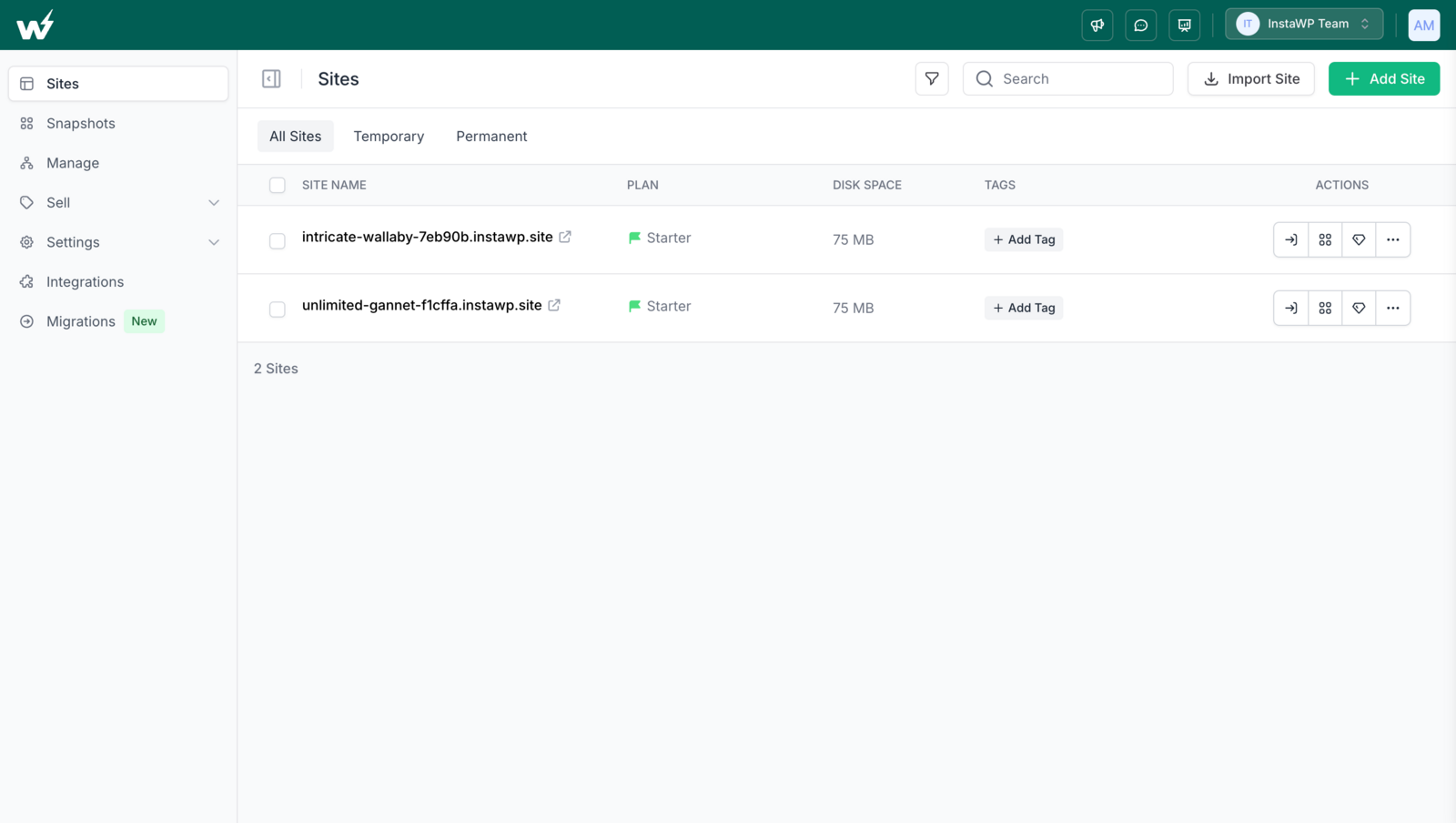The width and height of the screenshot is (1456, 823).
Task: Click the SITE NAME column header
Action: point(334,185)
